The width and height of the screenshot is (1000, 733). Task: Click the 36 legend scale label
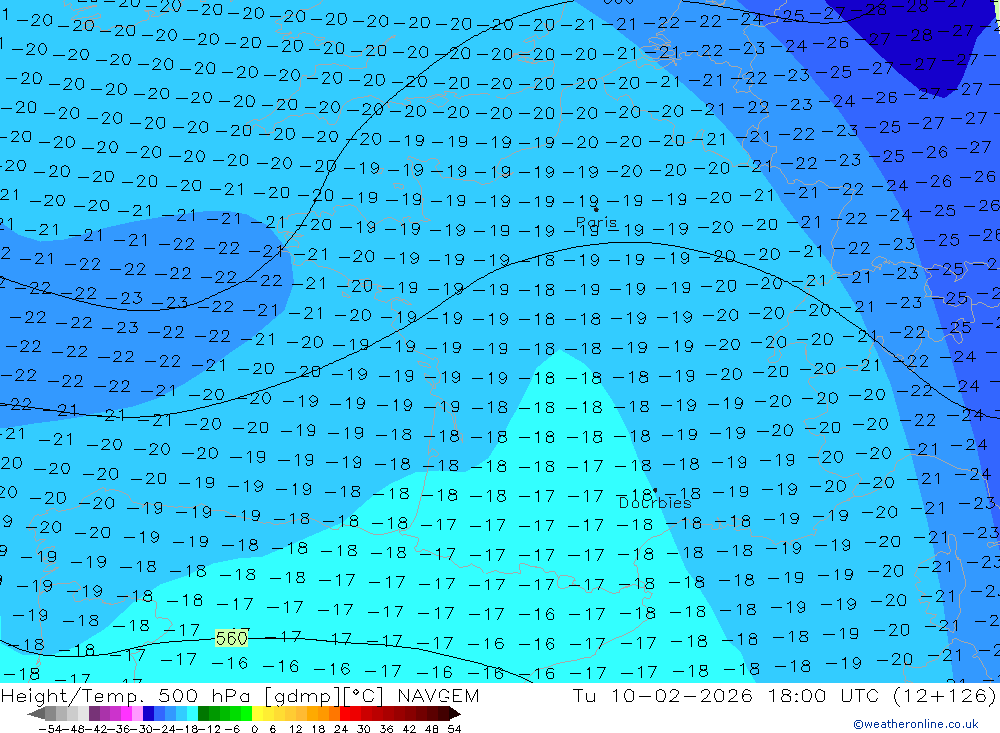(x=386, y=729)
